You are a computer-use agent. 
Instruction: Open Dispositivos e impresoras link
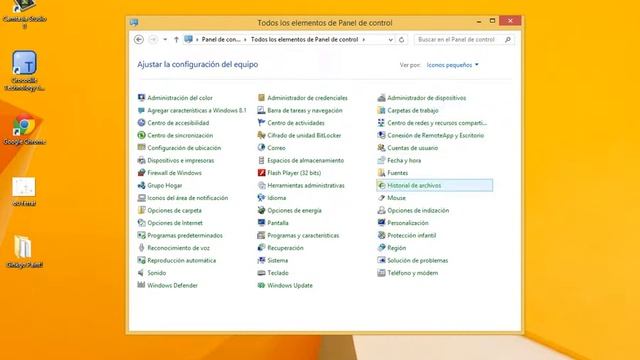(180, 160)
